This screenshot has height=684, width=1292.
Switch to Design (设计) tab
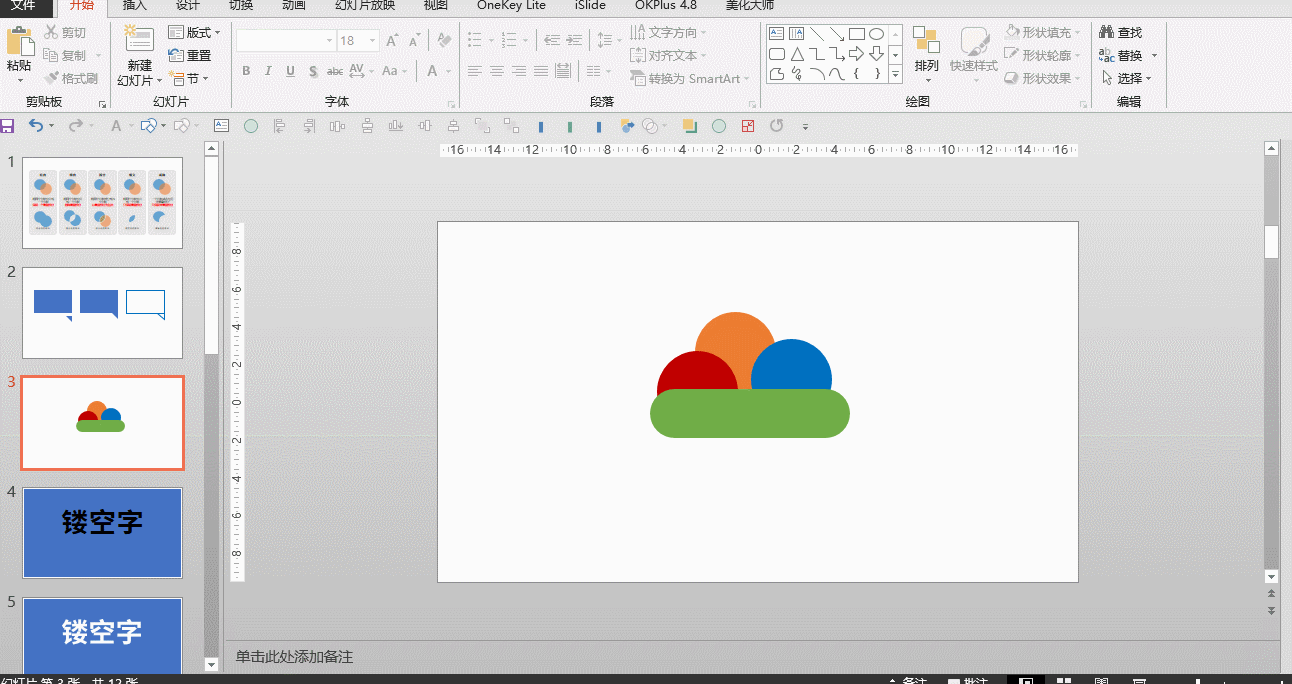[188, 5]
